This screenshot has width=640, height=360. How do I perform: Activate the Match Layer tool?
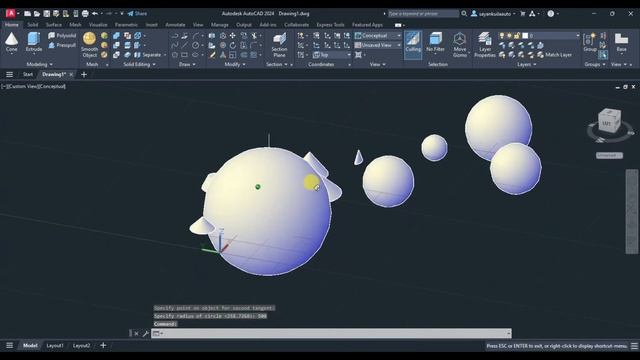tap(554, 55)
